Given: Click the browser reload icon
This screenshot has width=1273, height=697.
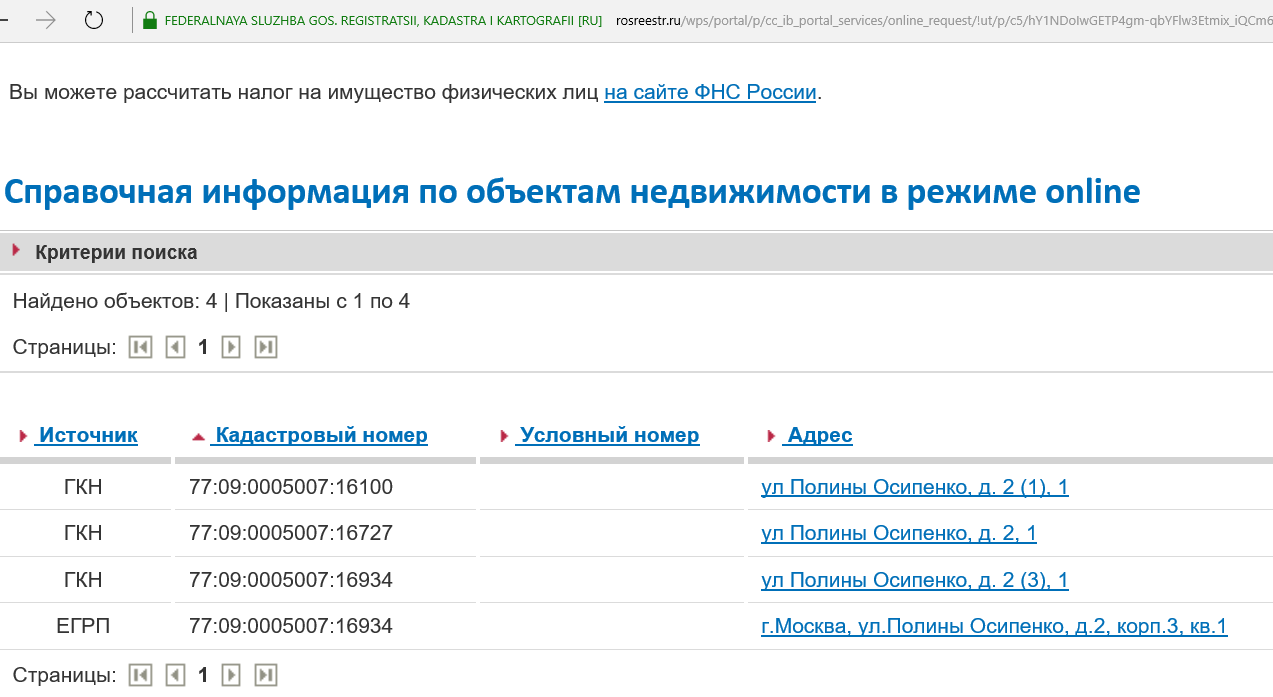Looking at the screenshot, I should click(x=94, y=20).
